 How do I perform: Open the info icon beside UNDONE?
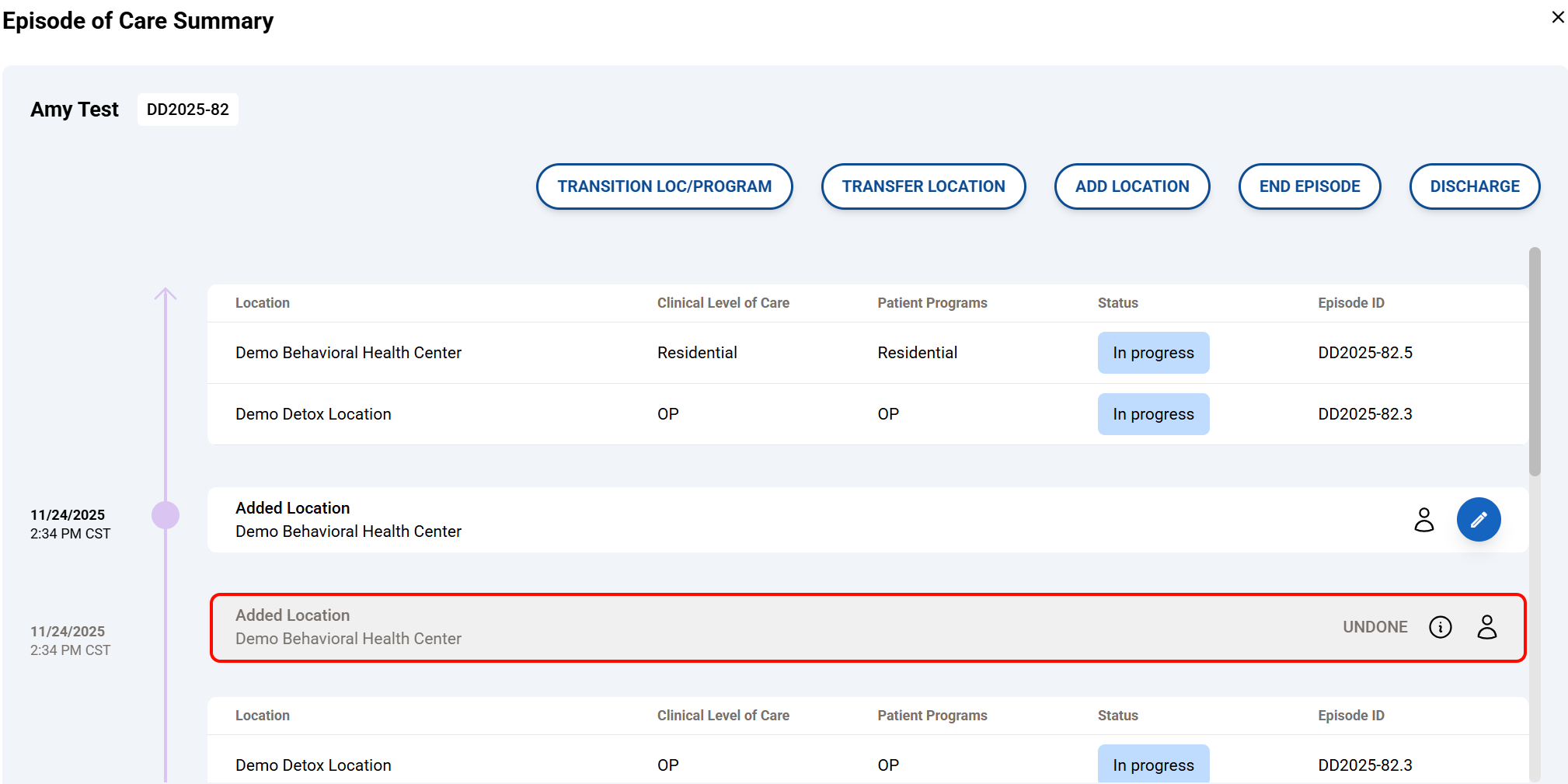1440,627
